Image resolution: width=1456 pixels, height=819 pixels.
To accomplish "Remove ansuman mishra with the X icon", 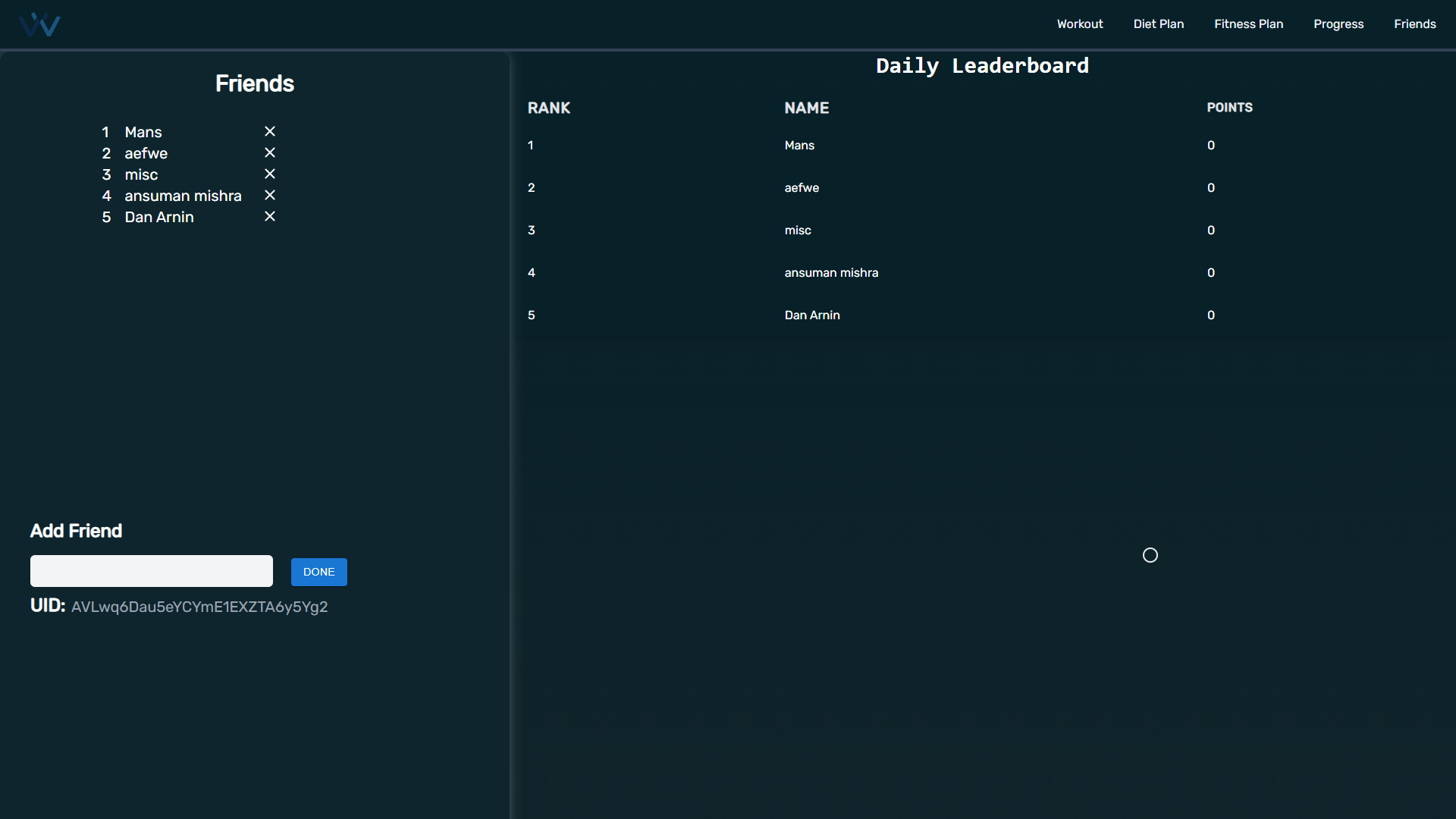I will [x=269, y=196].
